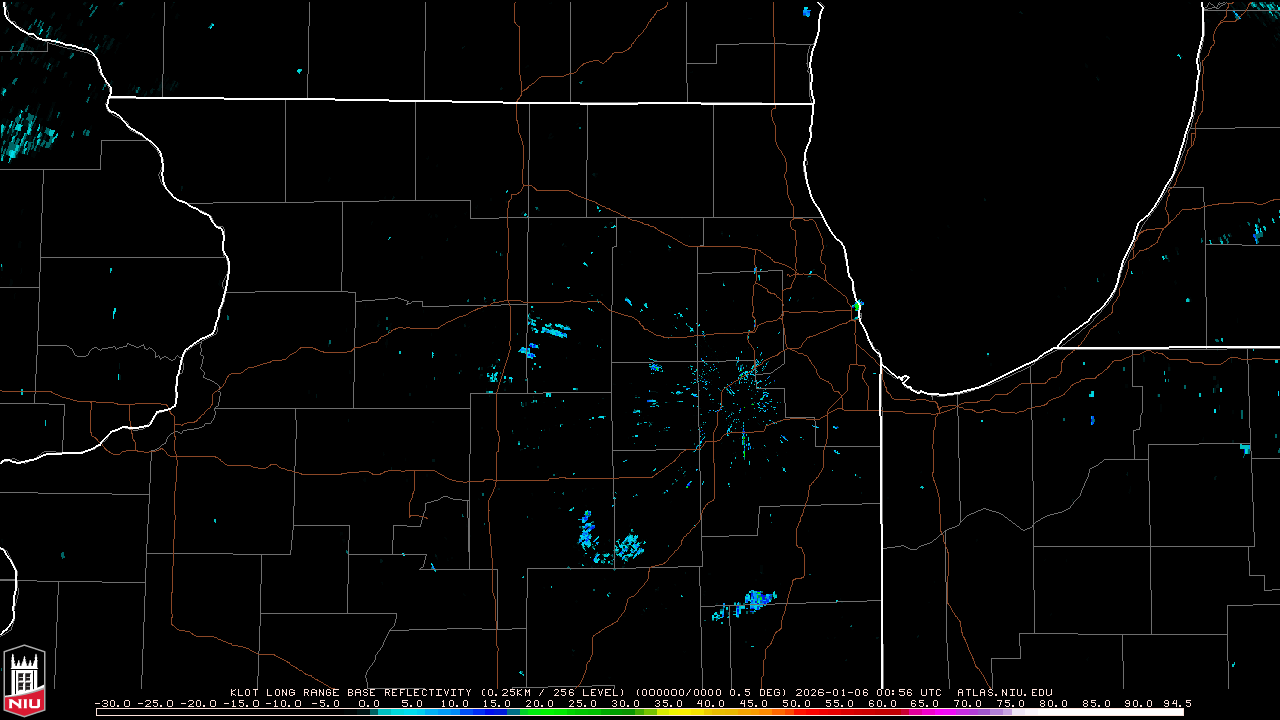Viewport: 1280px width, 720px height.
Task: Click the ATLAS.NIU.EDU text
Action: coord(1005,692)
